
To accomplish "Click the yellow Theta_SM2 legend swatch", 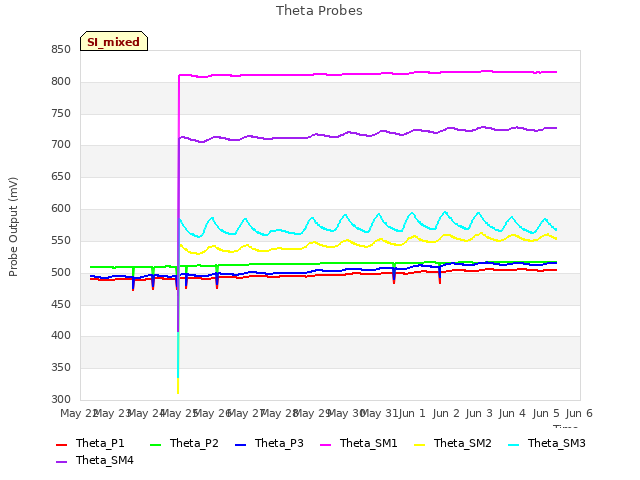I will [x=420, y=444].
